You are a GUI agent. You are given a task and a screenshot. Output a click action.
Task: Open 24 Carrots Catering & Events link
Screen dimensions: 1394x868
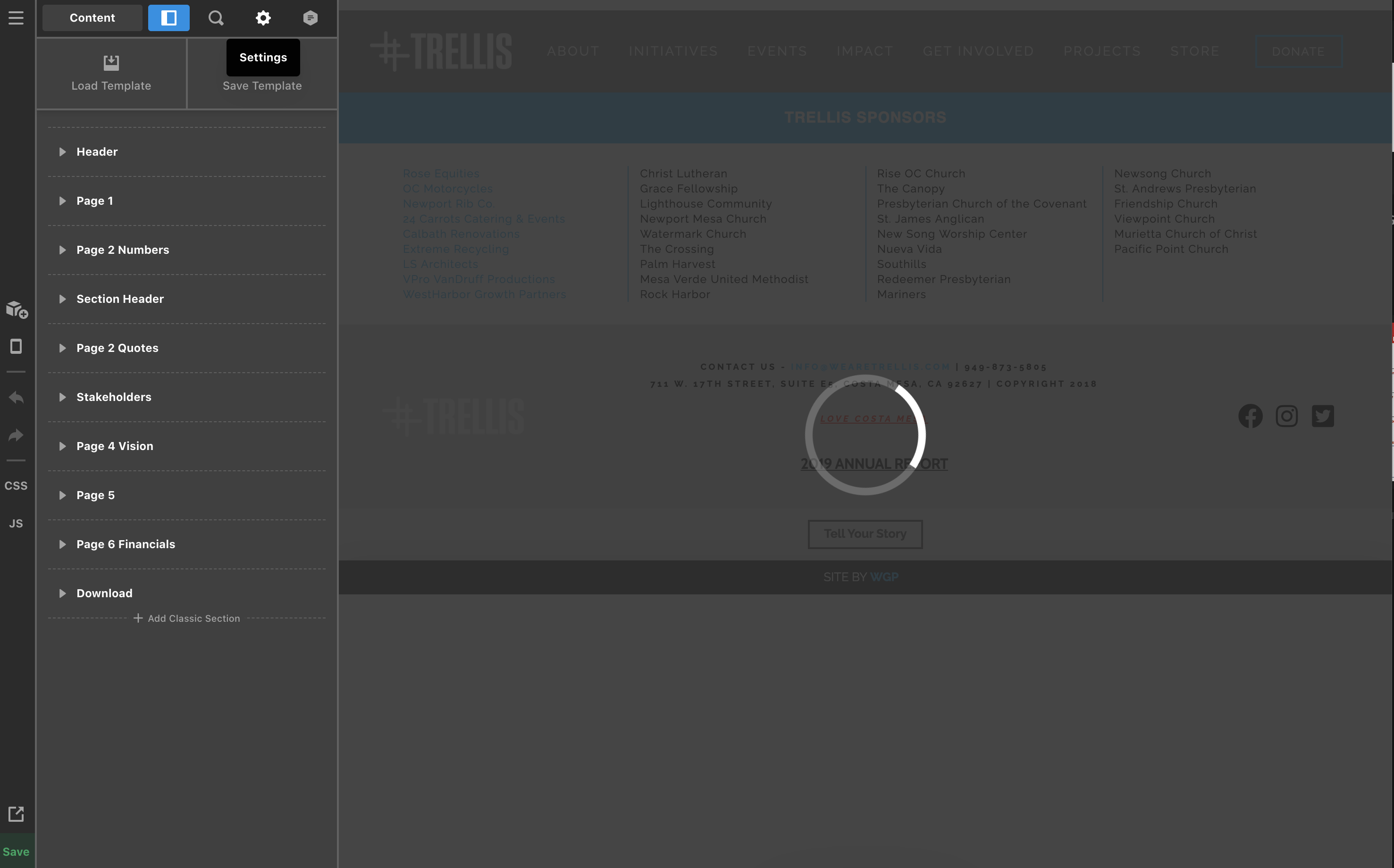pyautogui.click(x=484, y=219)
